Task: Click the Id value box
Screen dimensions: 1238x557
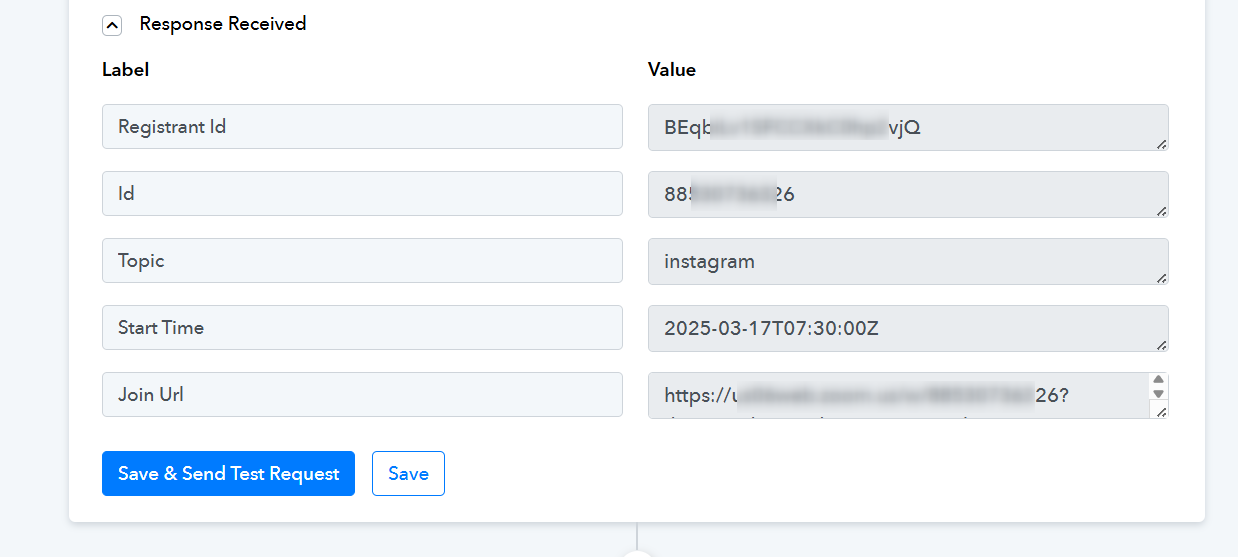Action: tap(908, 195)
